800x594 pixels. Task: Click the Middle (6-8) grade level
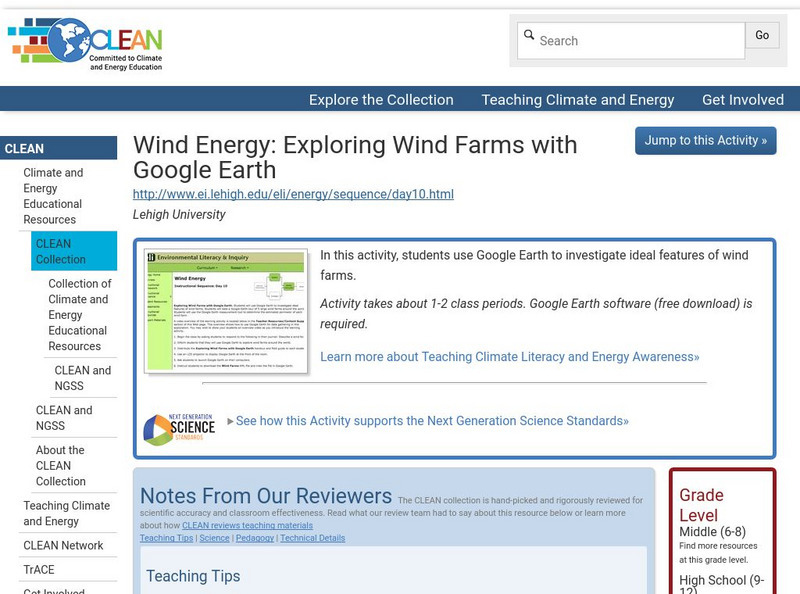click(712, 532)
